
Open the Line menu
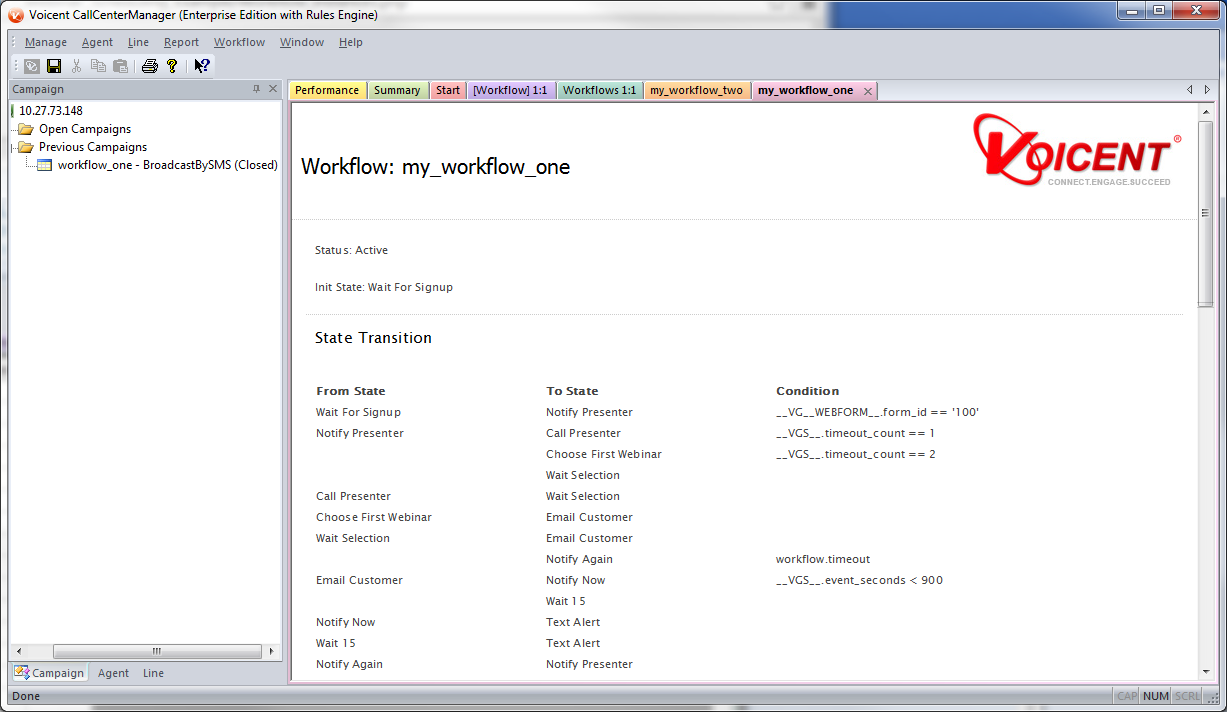pos(138,42)
